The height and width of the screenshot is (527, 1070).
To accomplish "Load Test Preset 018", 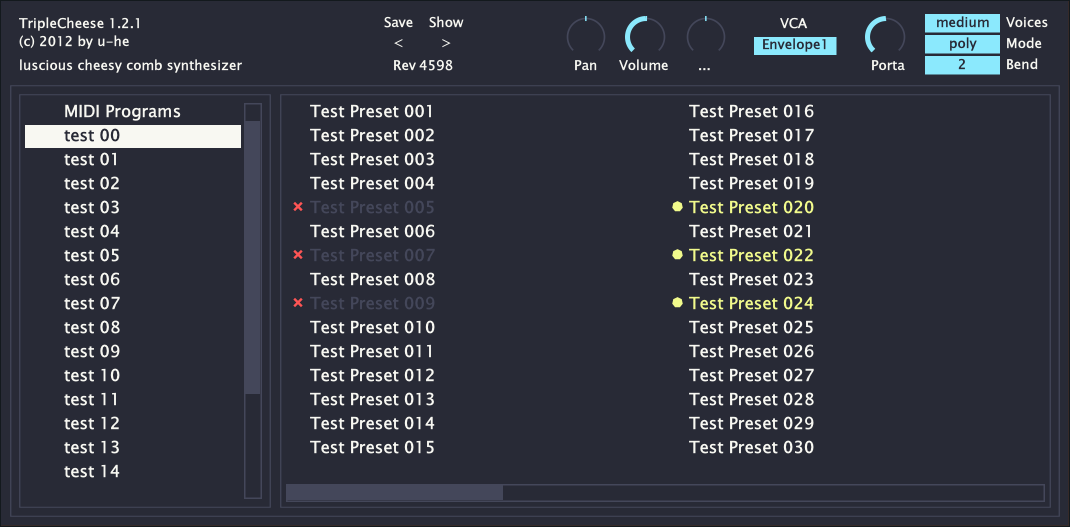I will (x=751, y=159).
